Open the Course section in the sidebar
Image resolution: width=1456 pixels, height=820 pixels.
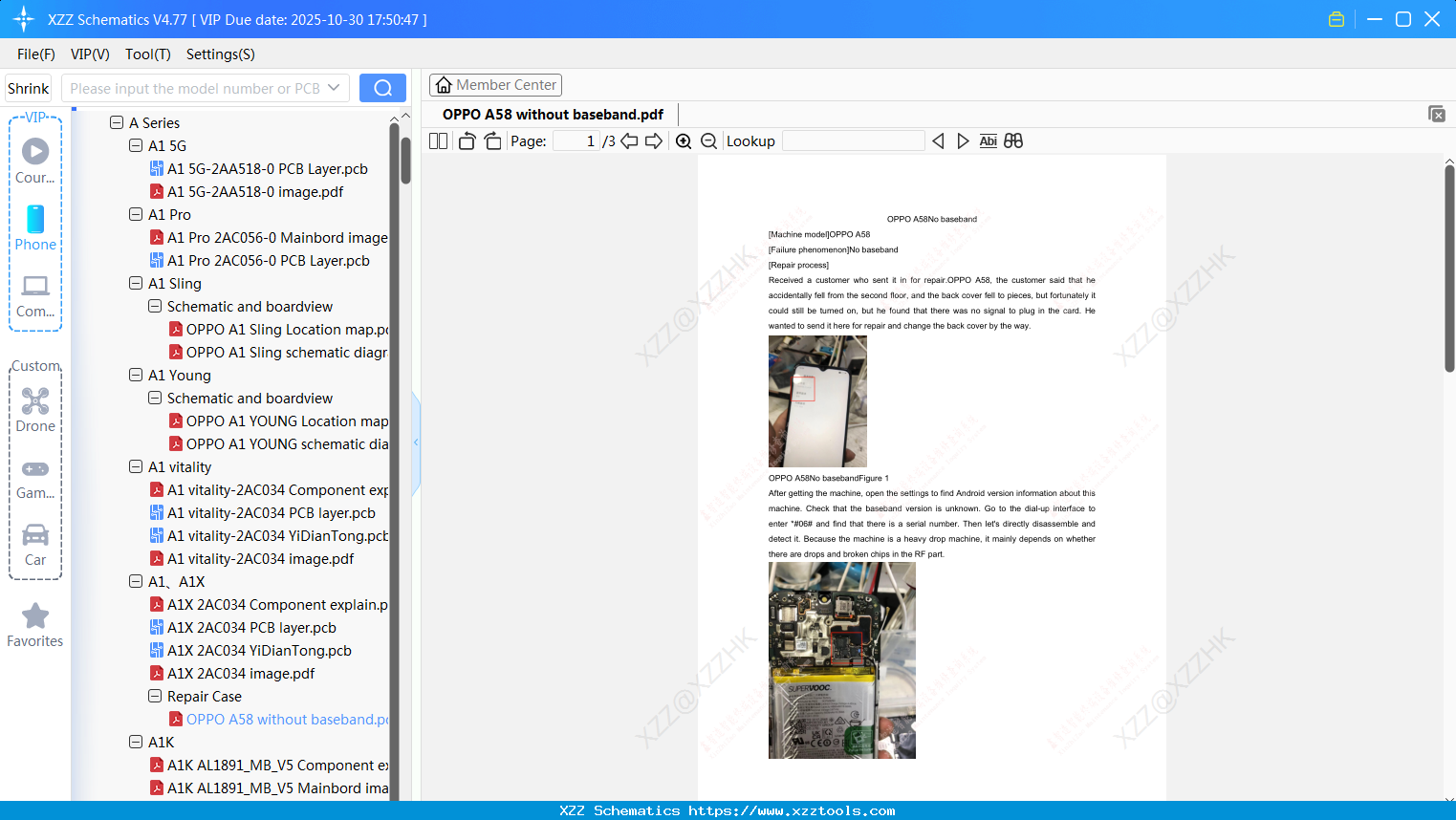[35, 161]
